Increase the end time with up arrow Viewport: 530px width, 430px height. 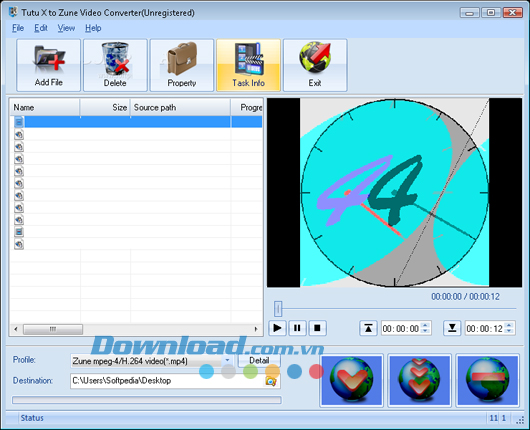coord(509,325)
